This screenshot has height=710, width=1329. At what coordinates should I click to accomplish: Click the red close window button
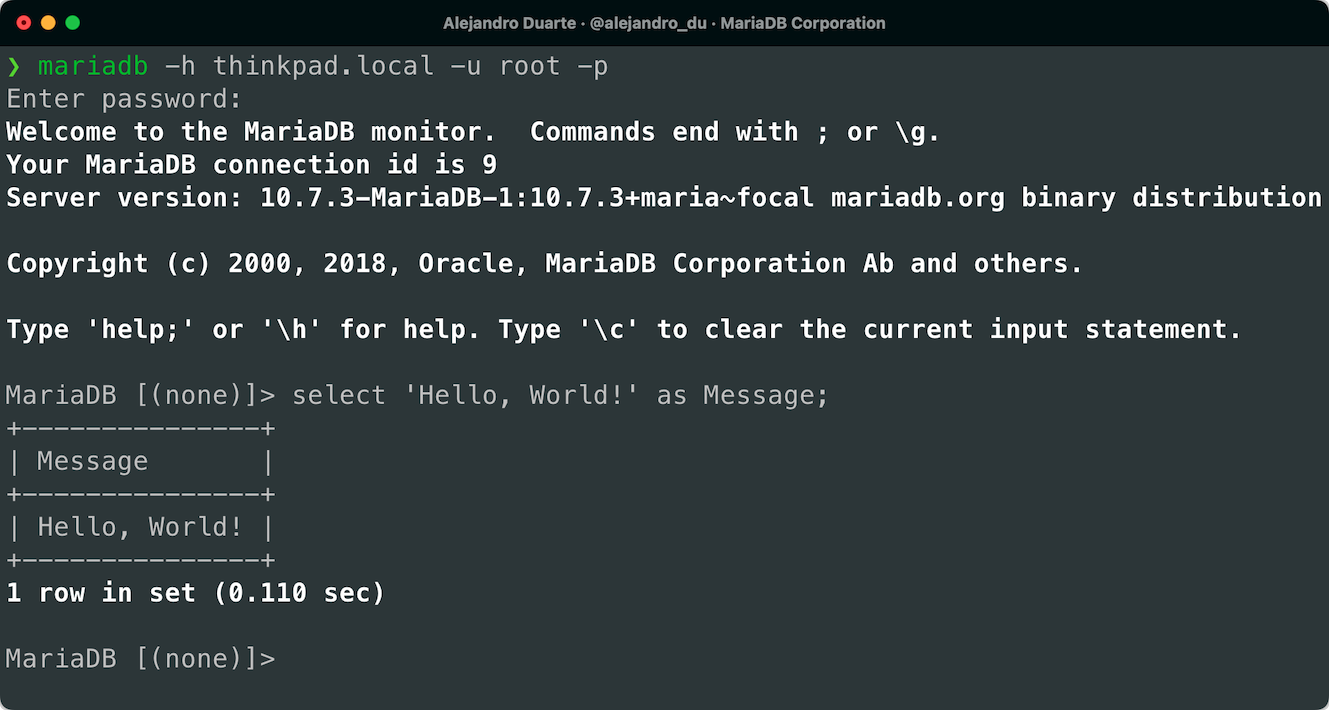pyautogui.click(x=24, y=22)
